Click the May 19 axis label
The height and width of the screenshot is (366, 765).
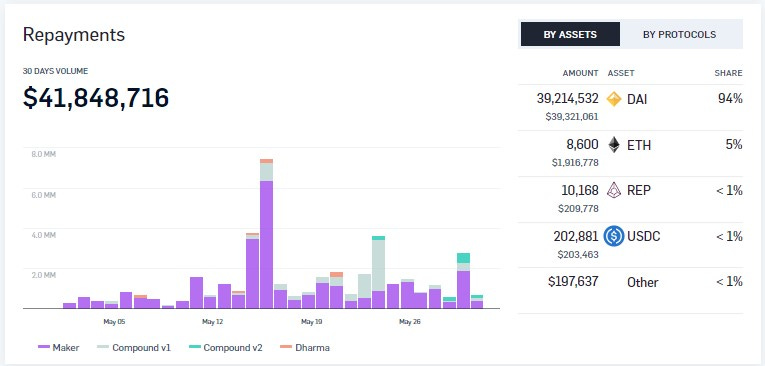[311, 322]
